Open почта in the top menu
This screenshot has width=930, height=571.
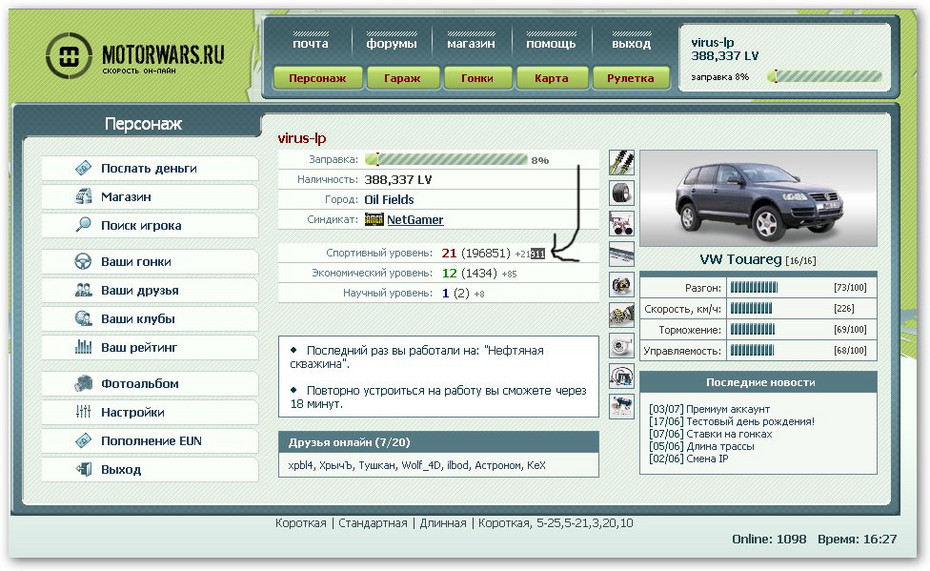[310, 43]
